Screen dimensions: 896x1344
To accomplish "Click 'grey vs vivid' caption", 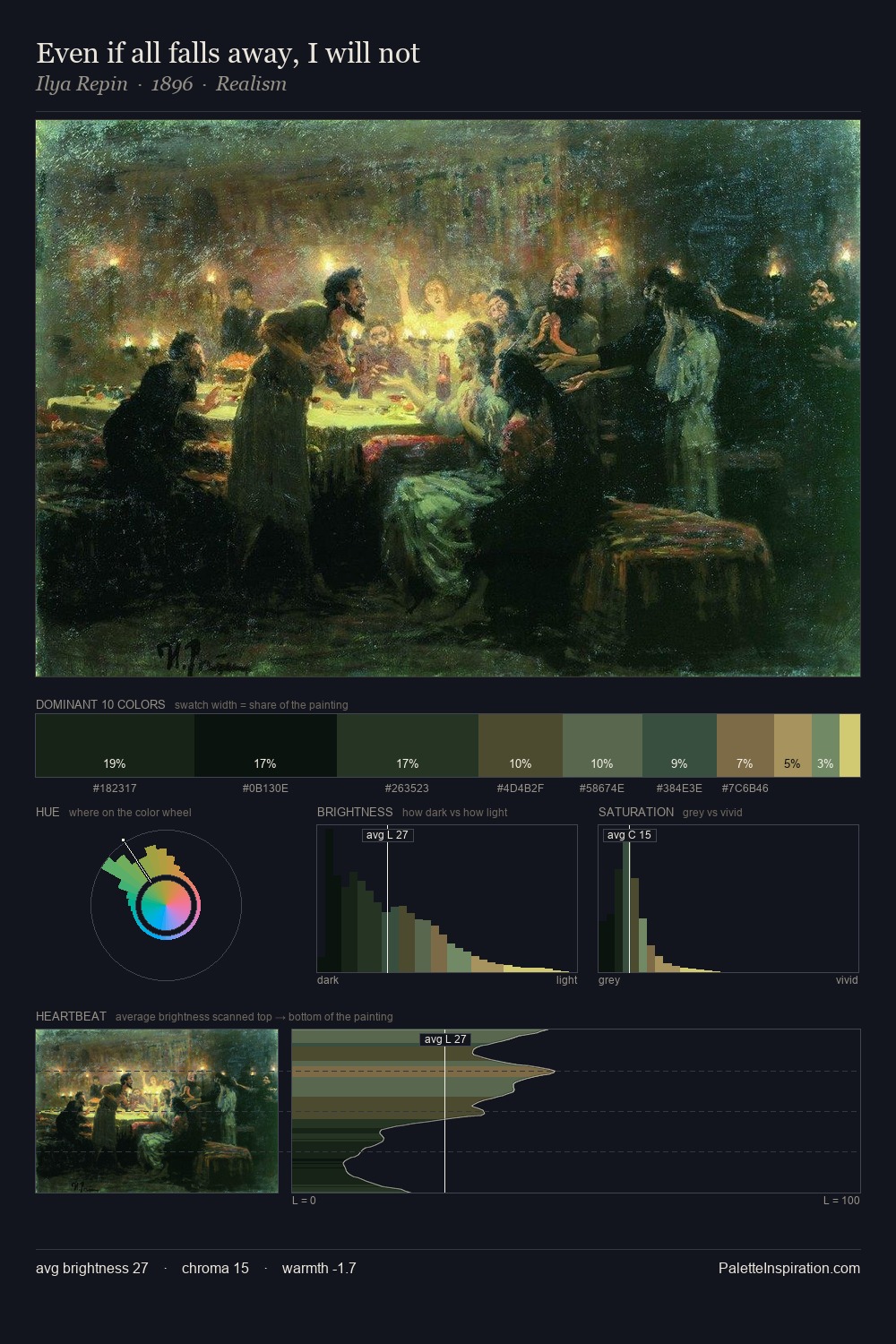I will tap(712, 813).
